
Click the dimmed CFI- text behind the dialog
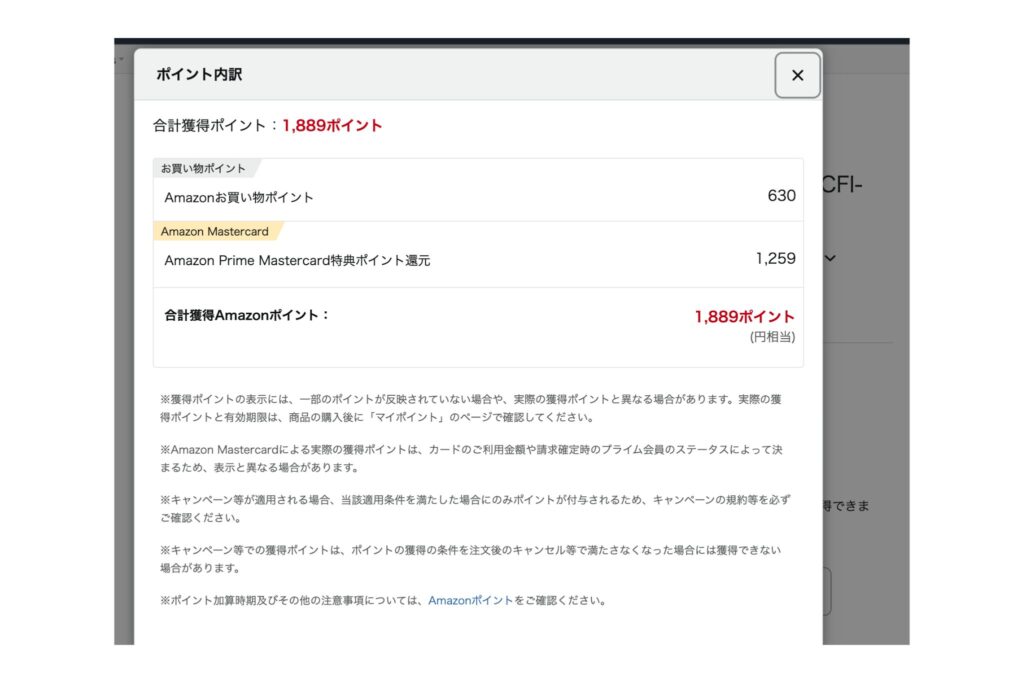(x=842, y=187)
